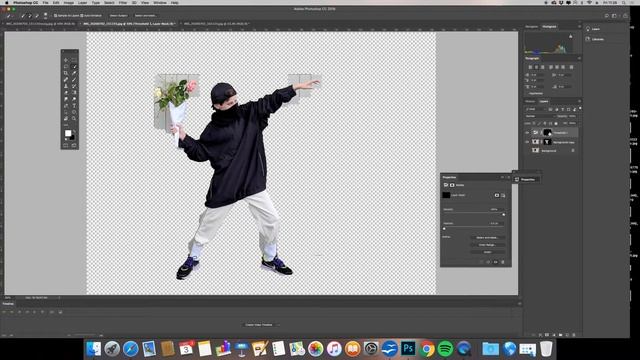Open the Histogram panel menu
640x360 pixels.
click(580, 27)
